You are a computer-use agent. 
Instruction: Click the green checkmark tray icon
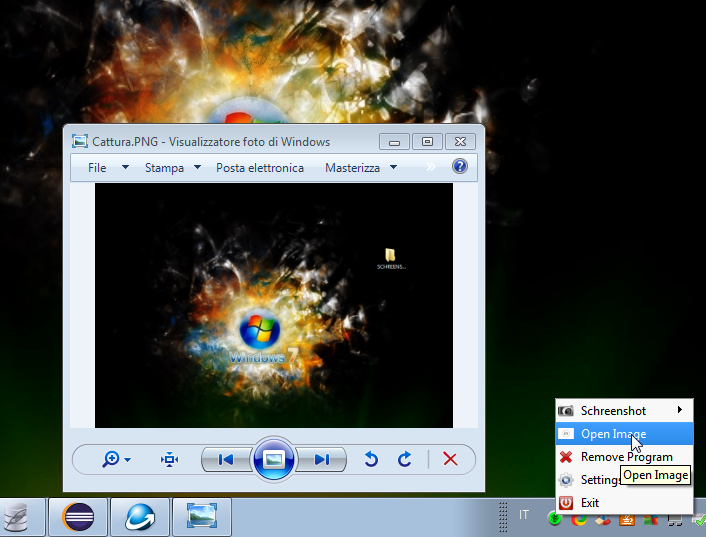(699, 520)
